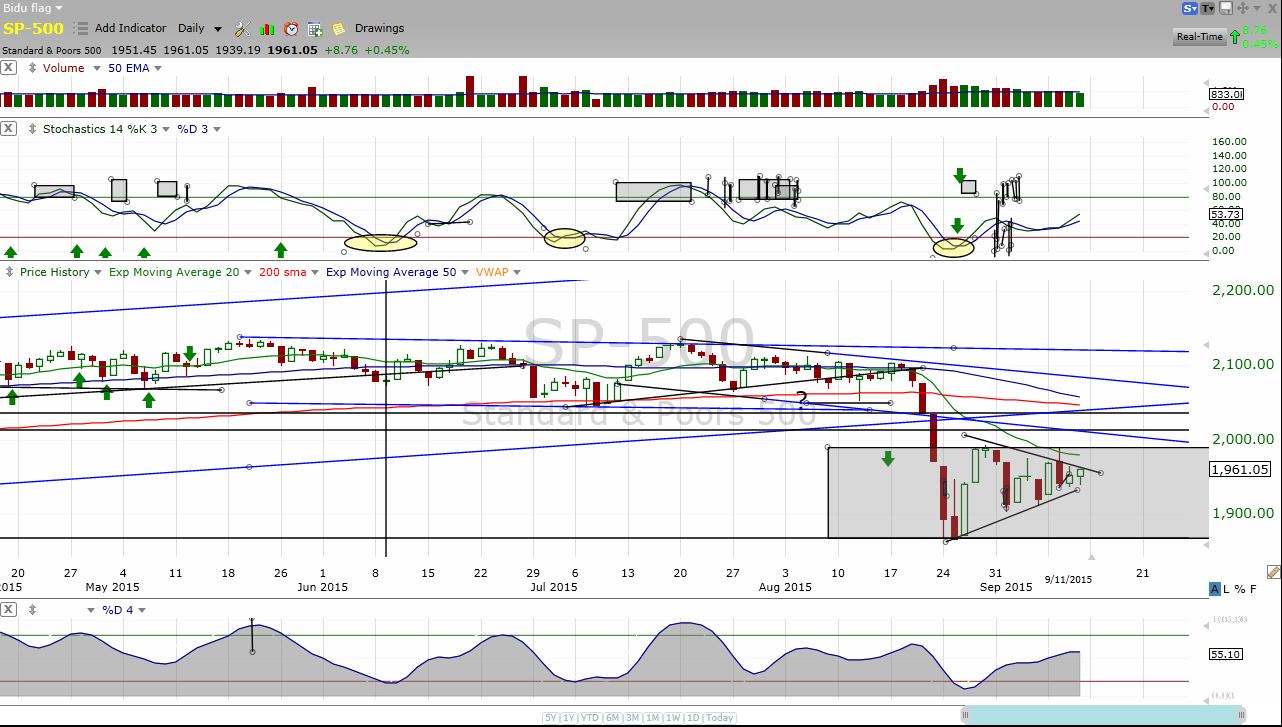Open the Drawings menu

[x=379, y=29]
